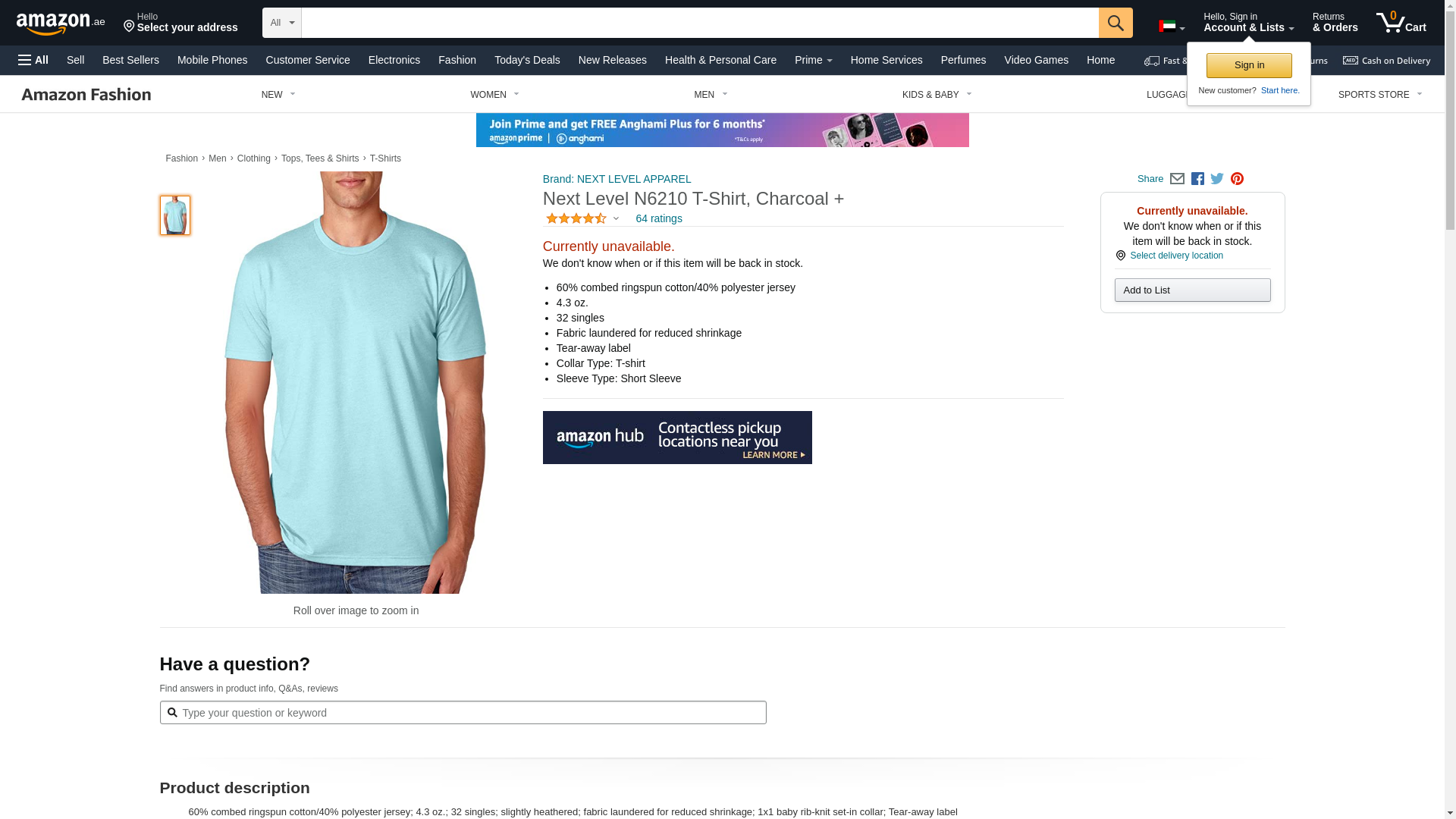Share product on Facebook icon

[x=1197, y=179]
